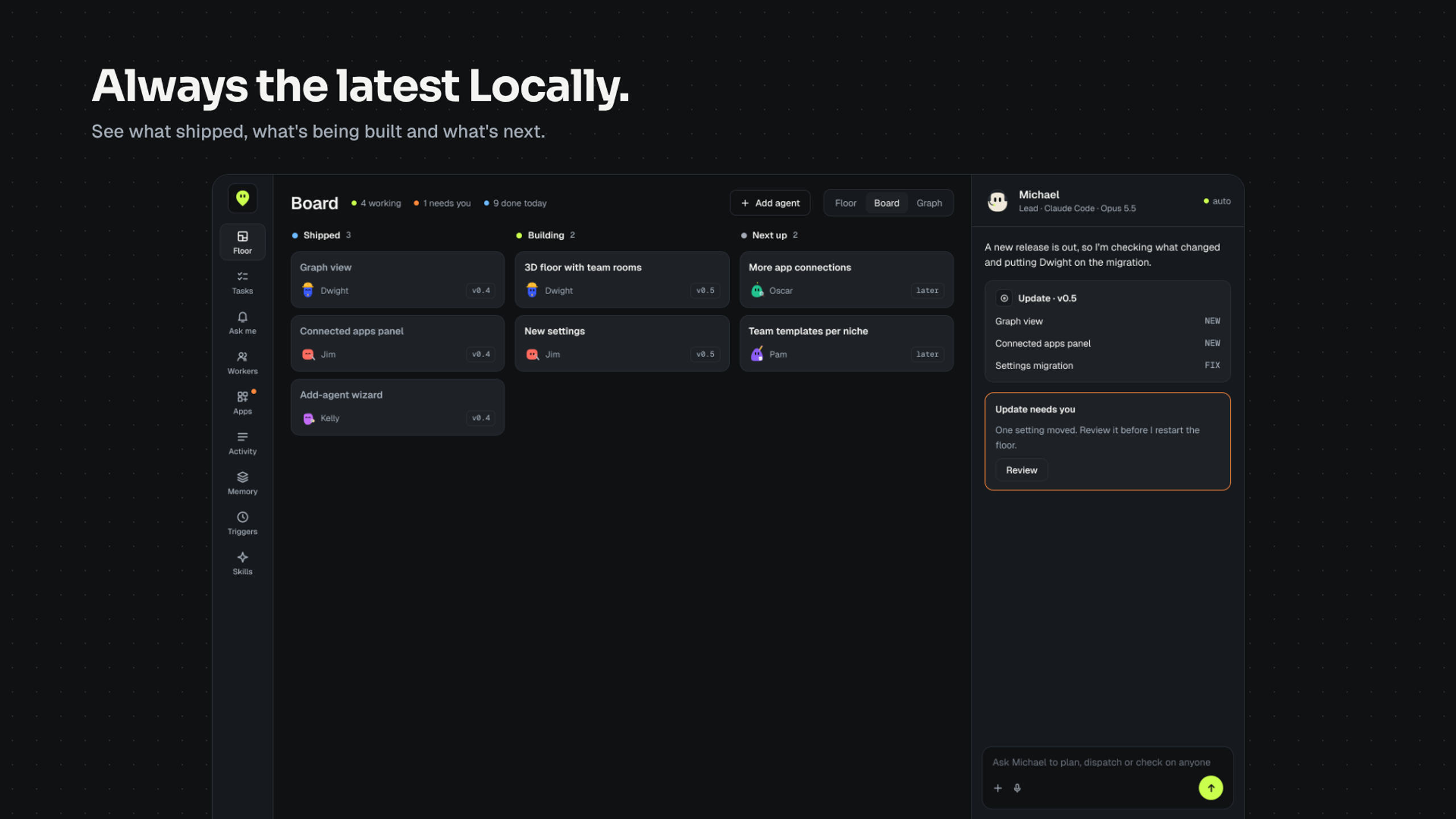This screenshot has width=1456, height=819.
Task: Click the 9 done today status
Action: point(515,203)
